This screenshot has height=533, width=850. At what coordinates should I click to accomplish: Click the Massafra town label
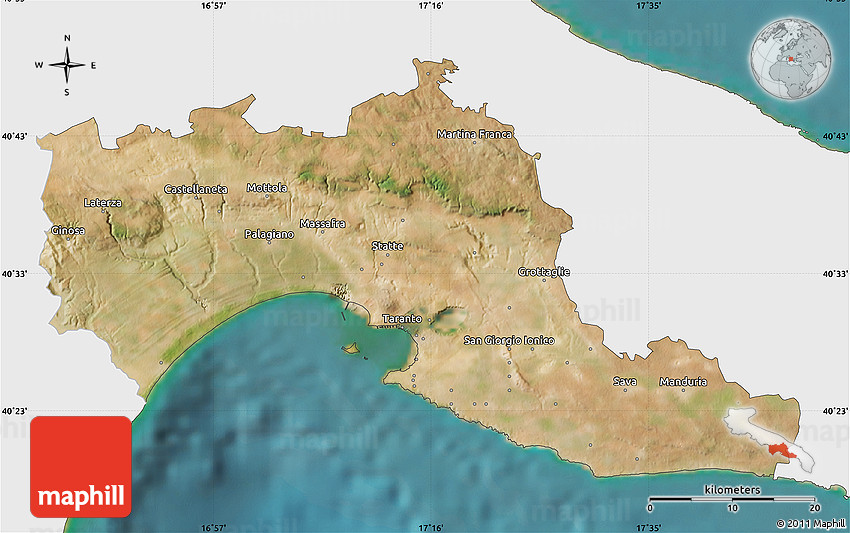tap(322, 224)
